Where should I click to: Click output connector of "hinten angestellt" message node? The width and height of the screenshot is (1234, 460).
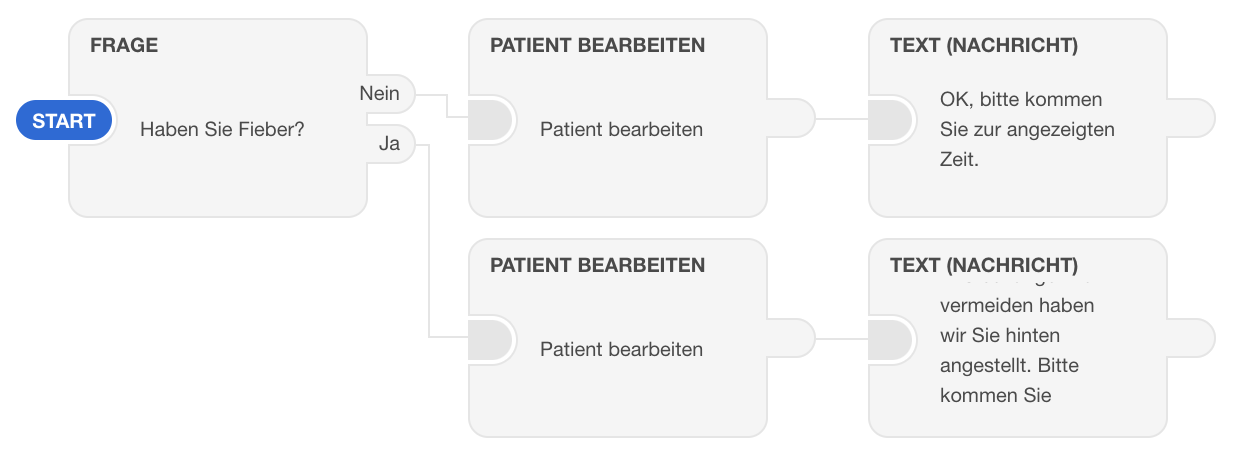[1195, 340]
